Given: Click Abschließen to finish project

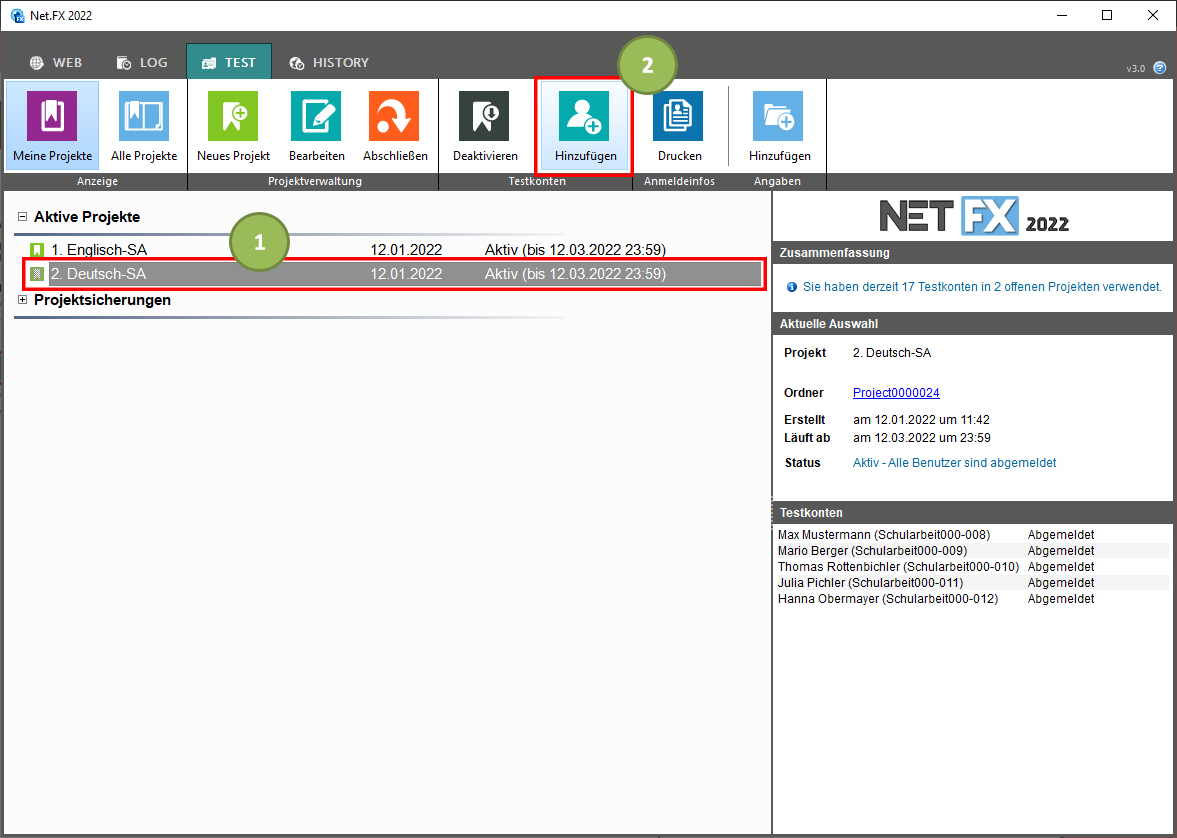Looking at the screenshot, I should click(x=395, y=125).
